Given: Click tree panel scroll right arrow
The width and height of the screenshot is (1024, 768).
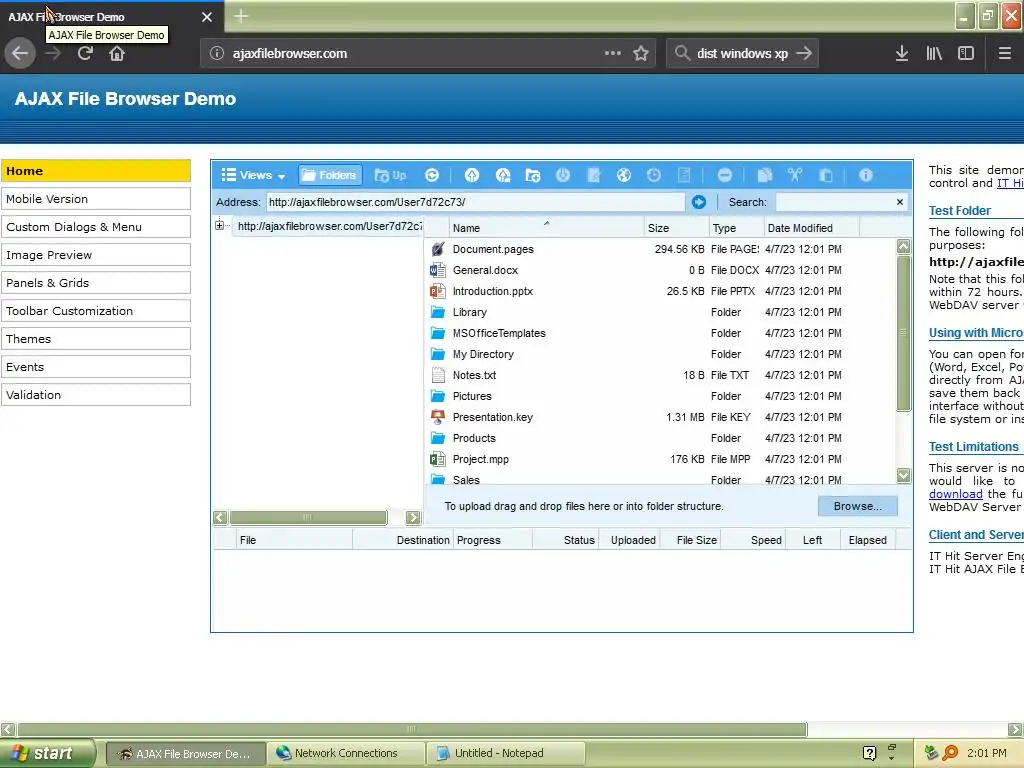Looking at the screenshot, I should pyautogui.click(x=413, y=518).
